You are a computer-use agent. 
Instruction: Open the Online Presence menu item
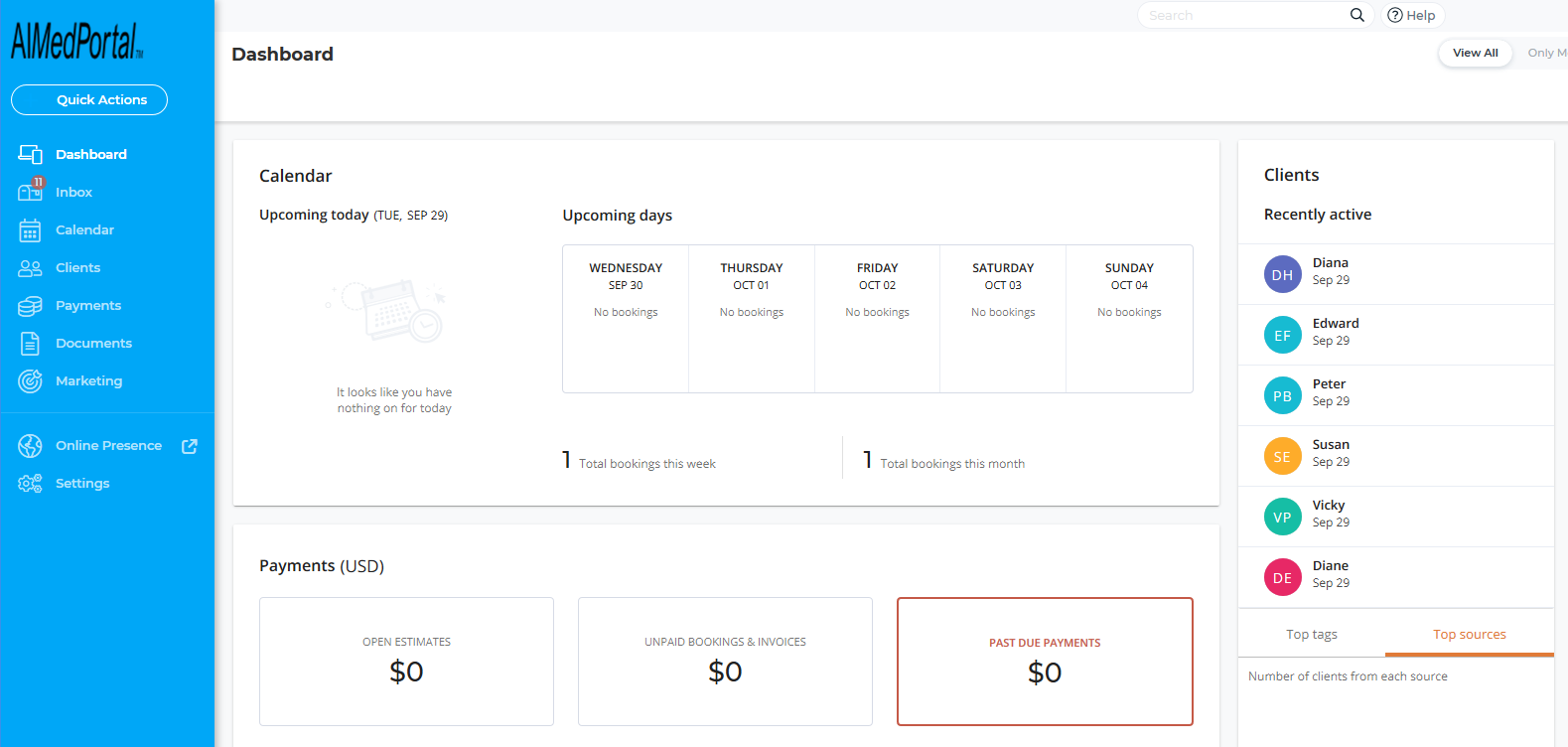pos(107,445)
